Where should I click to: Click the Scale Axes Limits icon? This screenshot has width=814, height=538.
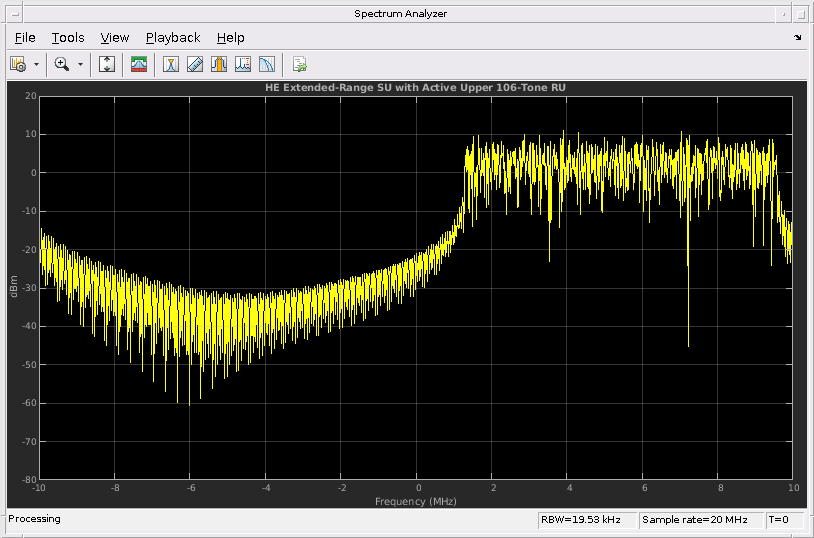coord(108,64)
